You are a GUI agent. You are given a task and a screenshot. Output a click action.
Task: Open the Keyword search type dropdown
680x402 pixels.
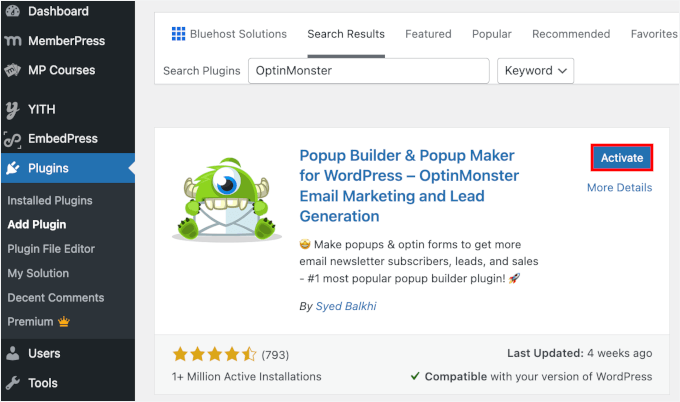click(537, 71)
